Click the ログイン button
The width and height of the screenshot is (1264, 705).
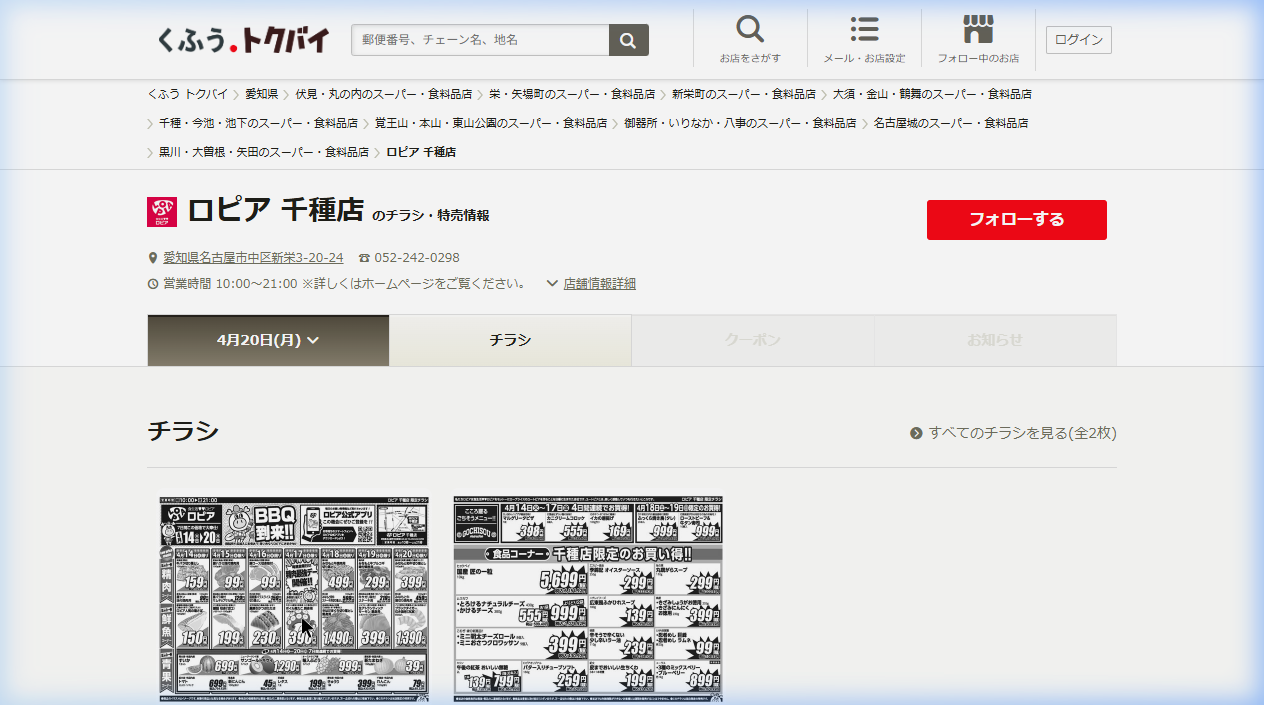[1078, 40]
